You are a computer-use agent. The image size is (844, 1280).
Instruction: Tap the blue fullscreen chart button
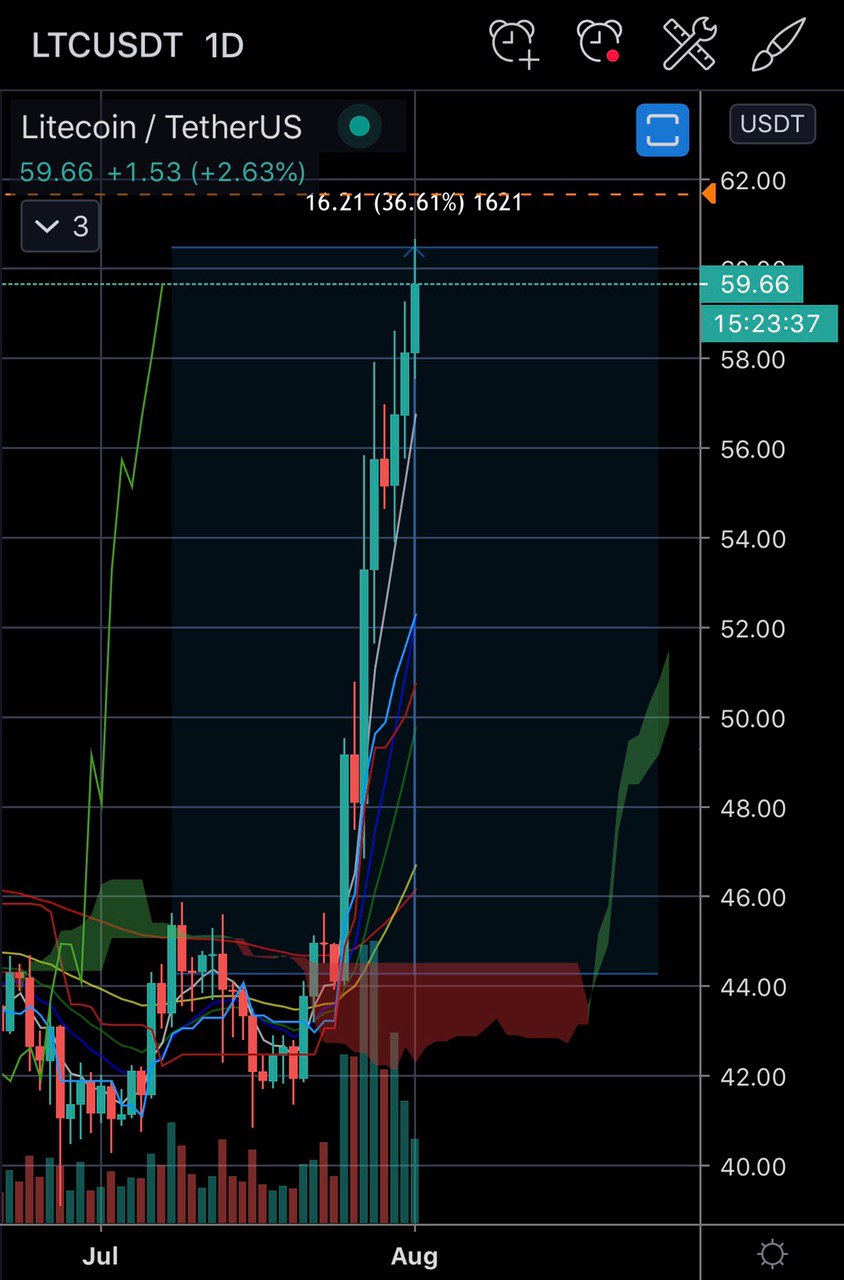point(663,130)
